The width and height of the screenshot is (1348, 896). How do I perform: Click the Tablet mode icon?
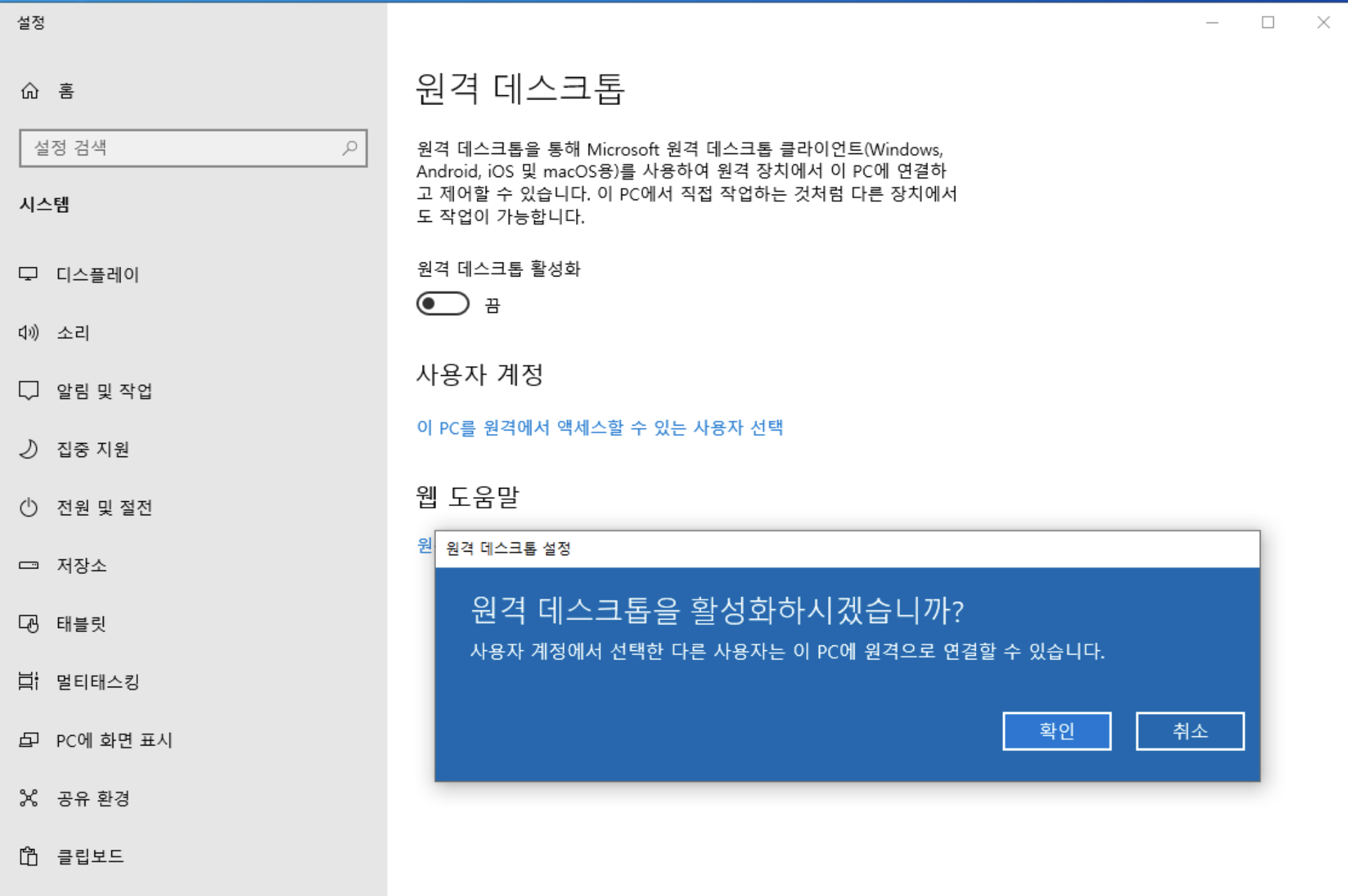coord(29,623)
